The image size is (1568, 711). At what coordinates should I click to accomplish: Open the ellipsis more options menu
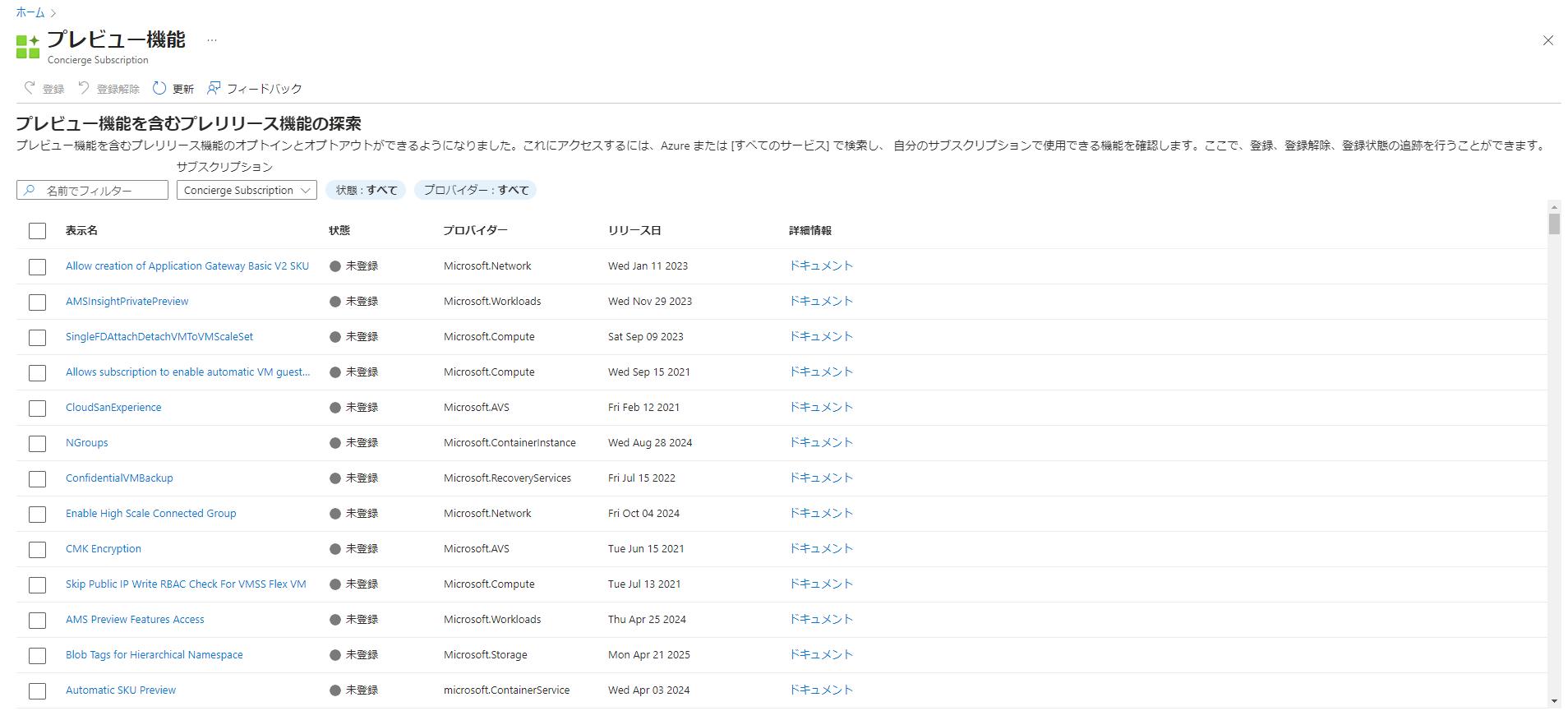tap(212, 40)
